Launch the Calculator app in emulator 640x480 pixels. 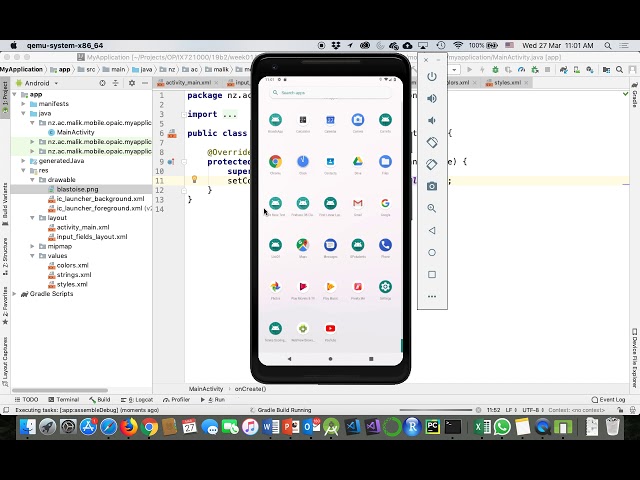303,120
